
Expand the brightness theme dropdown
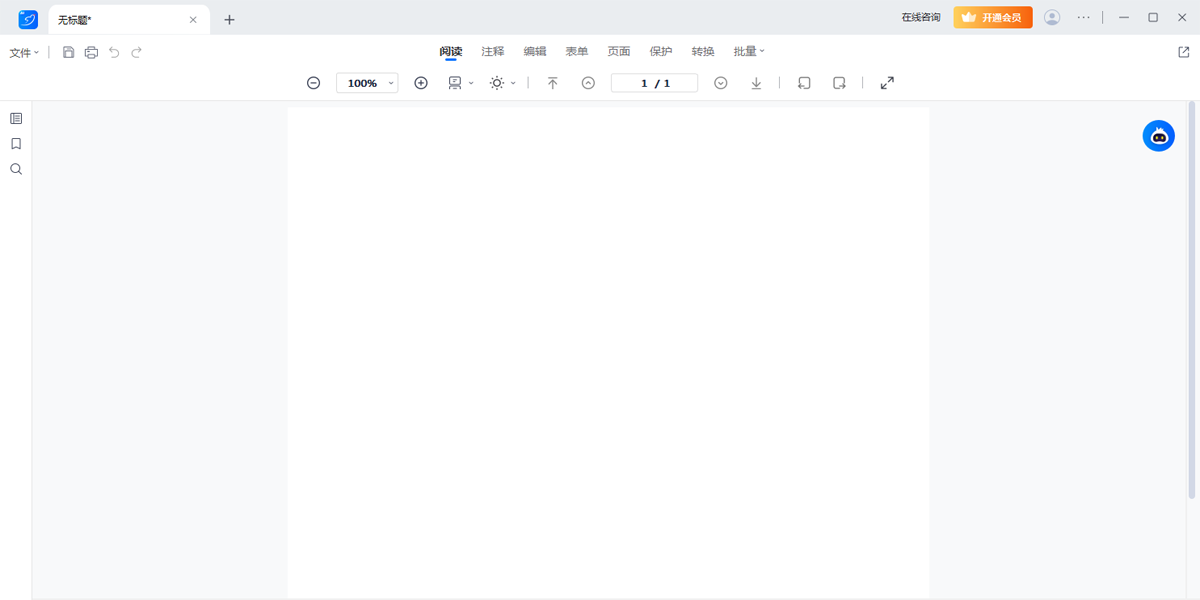coord(502,83)
